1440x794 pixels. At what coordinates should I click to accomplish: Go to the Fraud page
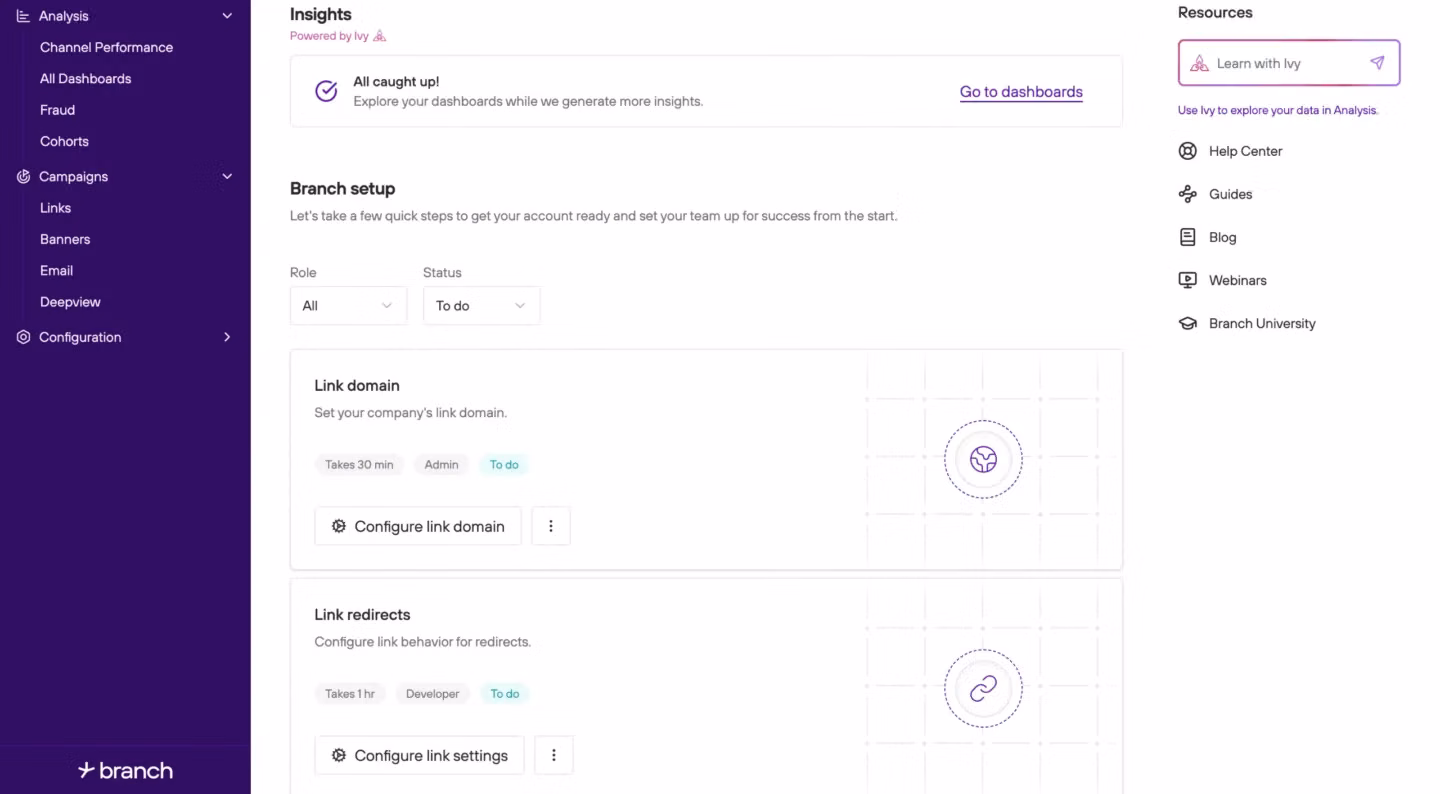pyautogui.click(x=57, y=110)
